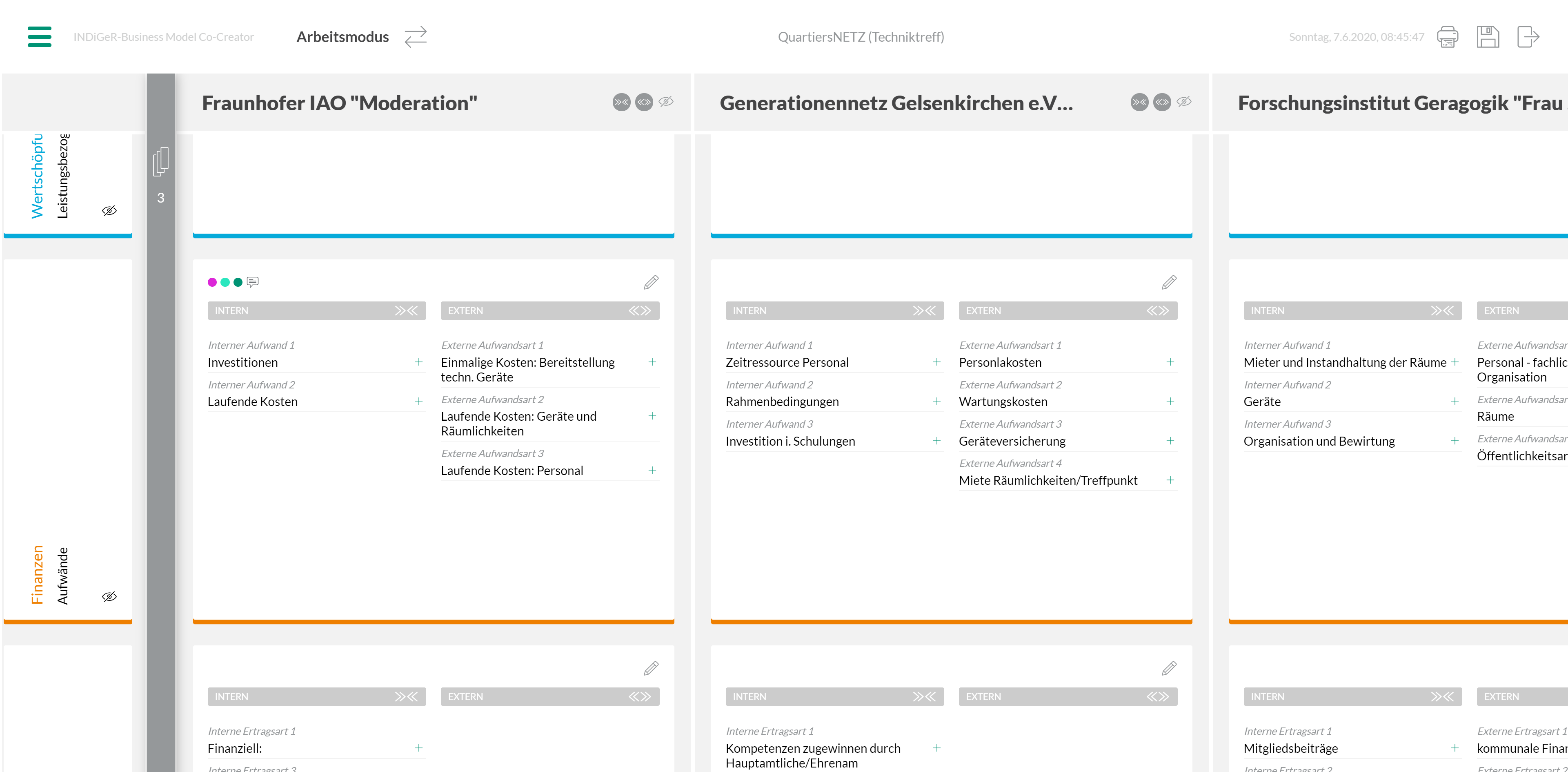Select the Fraunhofer IAO "Moderation" column title
1568x772 pixels.
pos(340,103)
